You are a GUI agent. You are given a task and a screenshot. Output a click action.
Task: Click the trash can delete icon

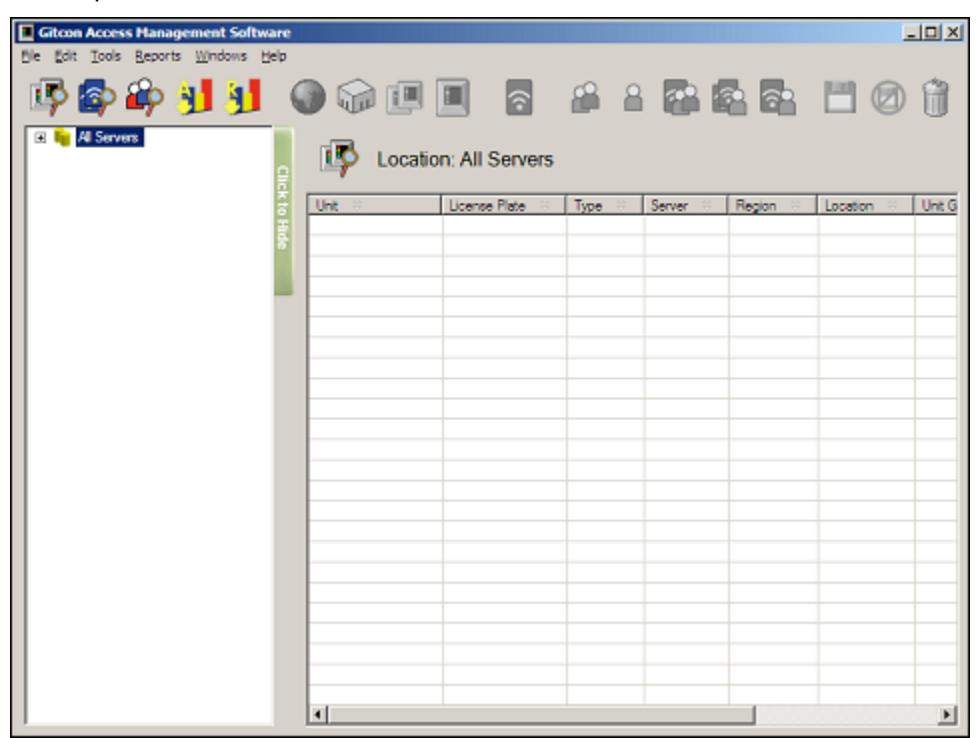pos(935,97)
